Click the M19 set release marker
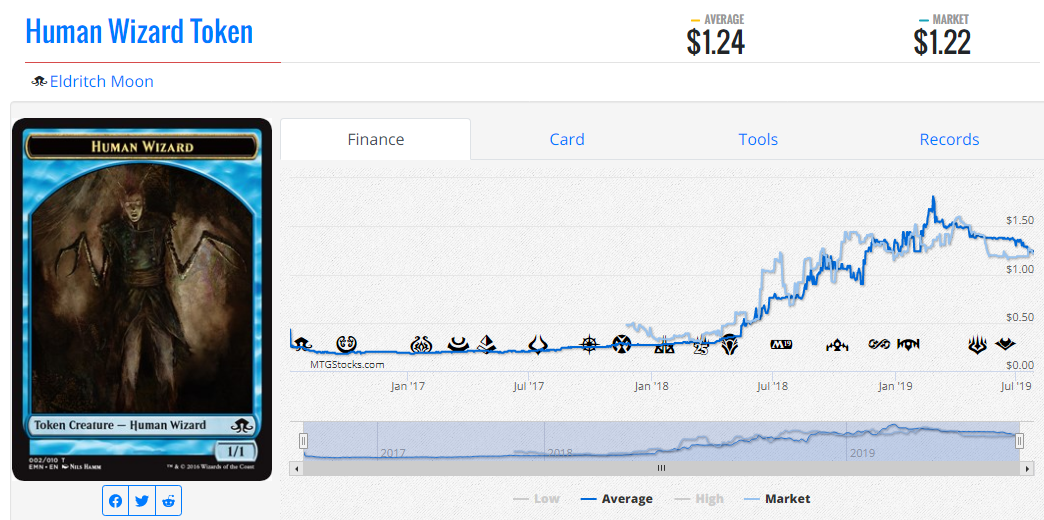 (x=780, y=345)
